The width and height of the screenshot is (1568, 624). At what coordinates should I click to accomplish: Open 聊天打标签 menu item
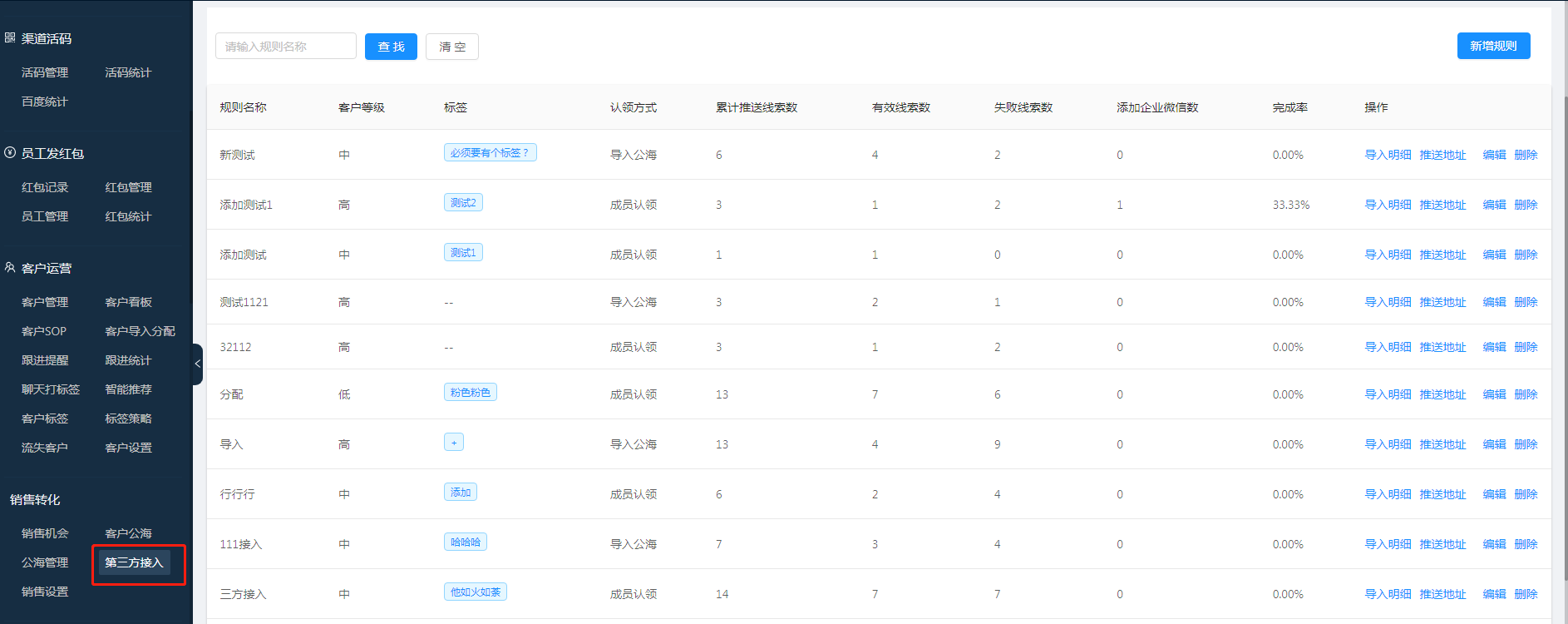tap(51, 389)
